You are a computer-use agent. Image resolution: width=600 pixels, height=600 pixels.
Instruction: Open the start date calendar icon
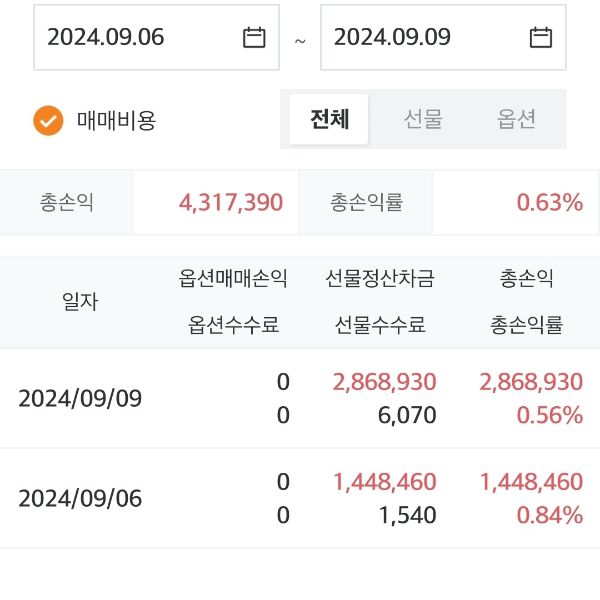(254, 38)
